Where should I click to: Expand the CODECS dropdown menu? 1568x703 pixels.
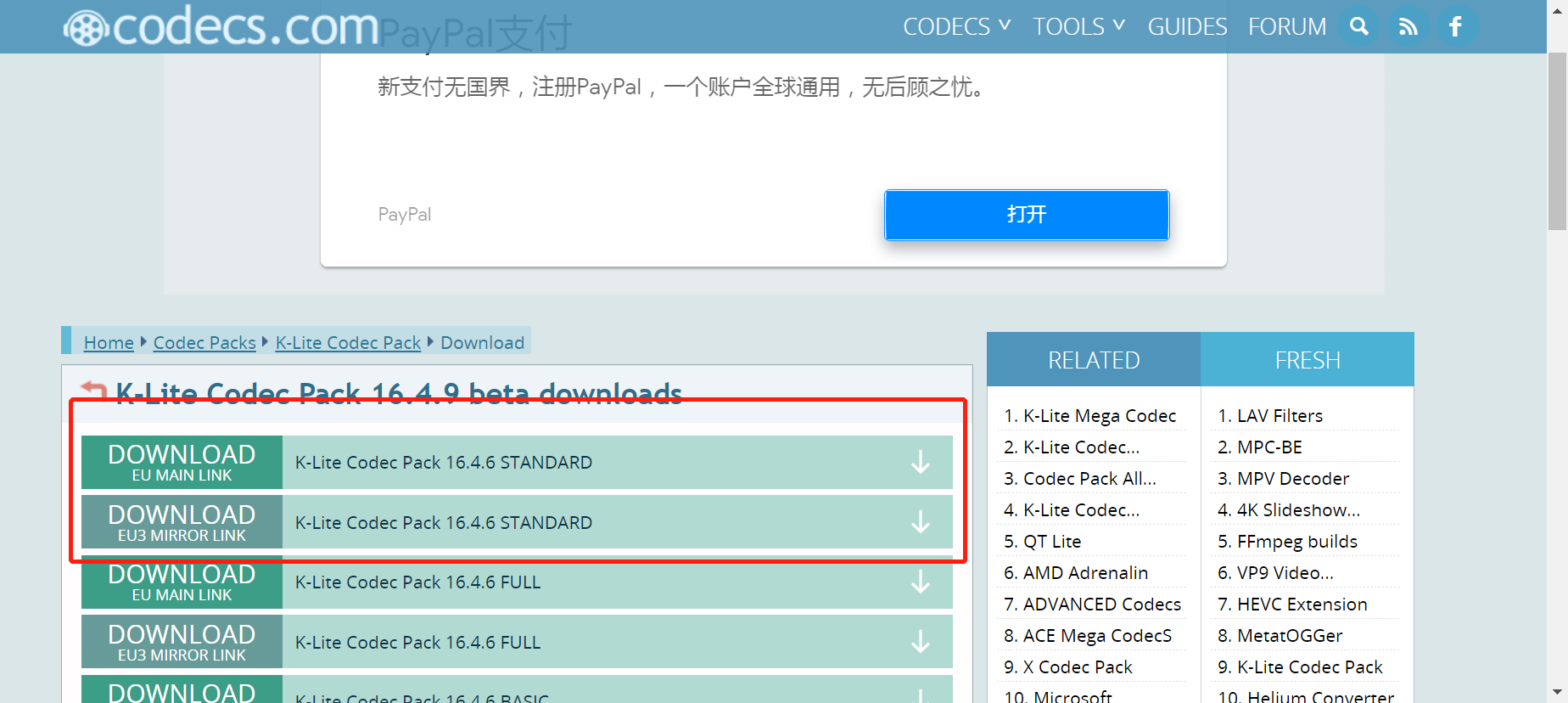(x=956, y=26)
